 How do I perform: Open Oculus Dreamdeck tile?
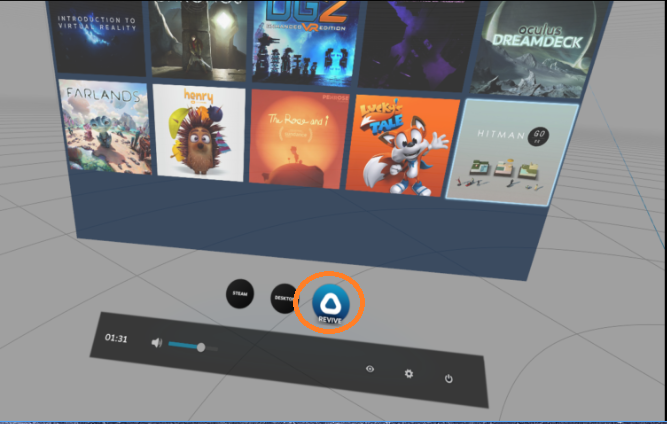coord(540,49)
